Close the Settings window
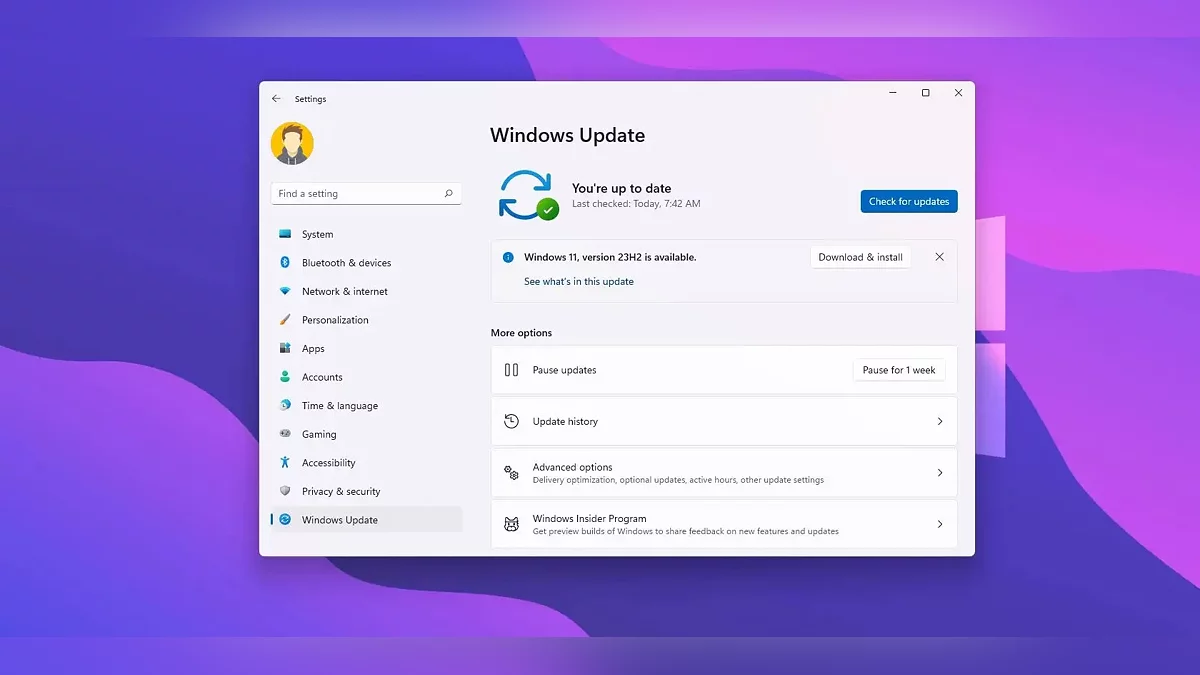 pyautogui.click(x=958, y=93)
